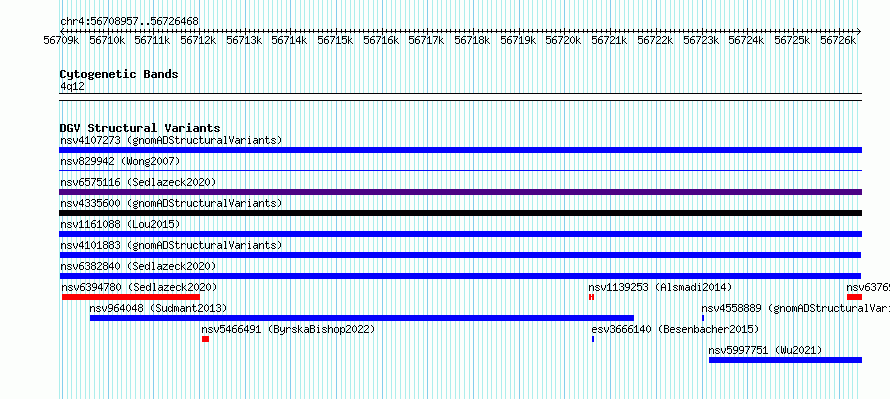
Task: Click the 56712k ruler tick label
Action: pyautogui.click(x=198, y=40)
